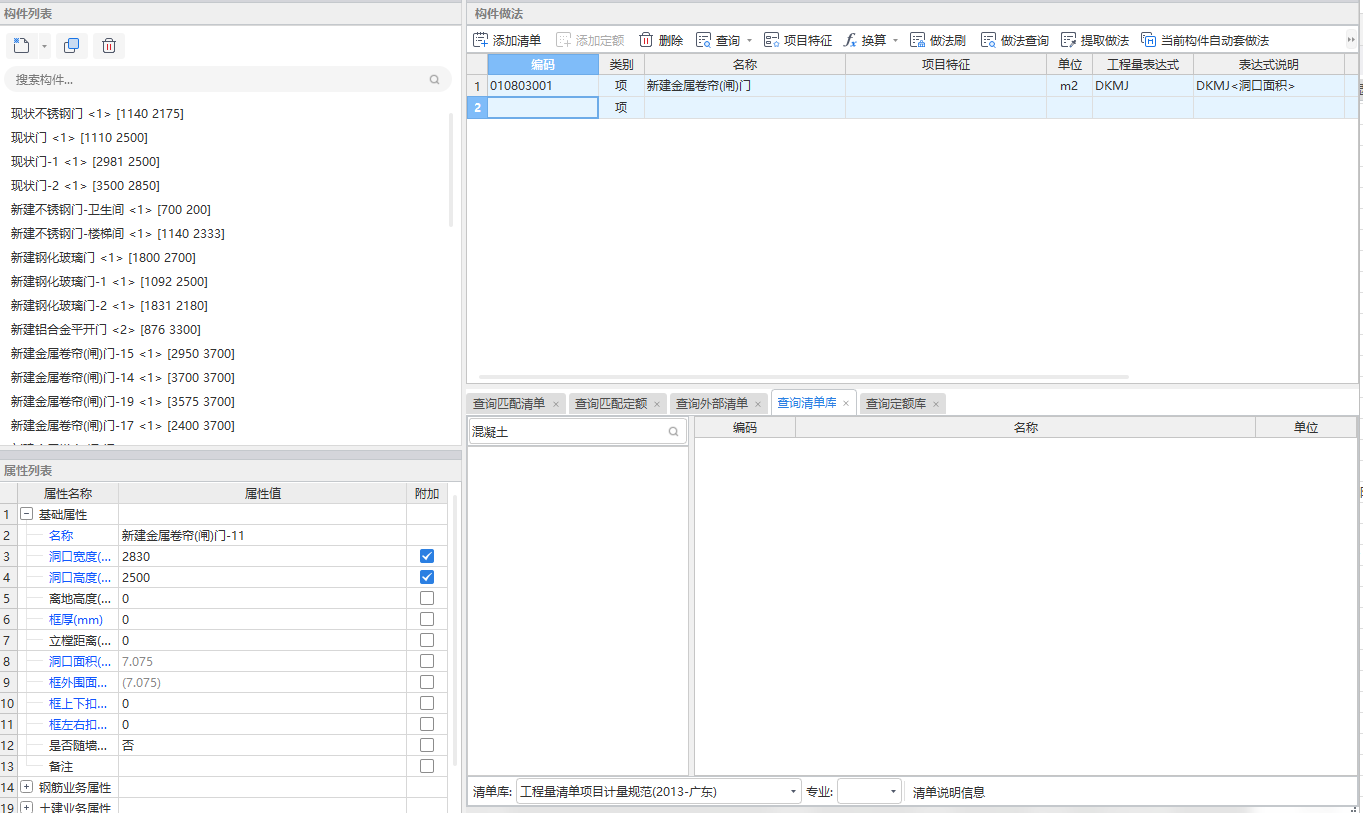Open the 查询 dropdown arrow
This screenshot has width=1363, height=813.
point(749,41)
